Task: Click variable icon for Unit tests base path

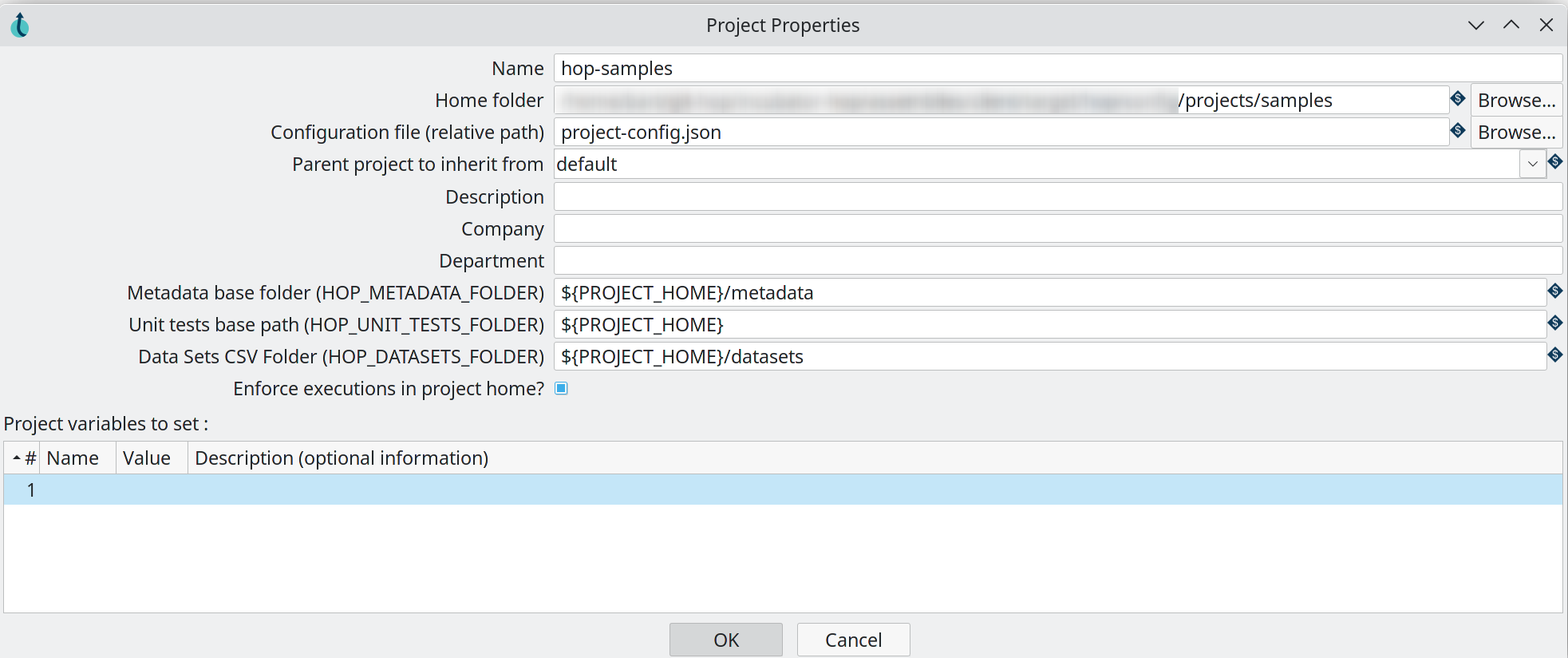Action: pos(1554,323)
